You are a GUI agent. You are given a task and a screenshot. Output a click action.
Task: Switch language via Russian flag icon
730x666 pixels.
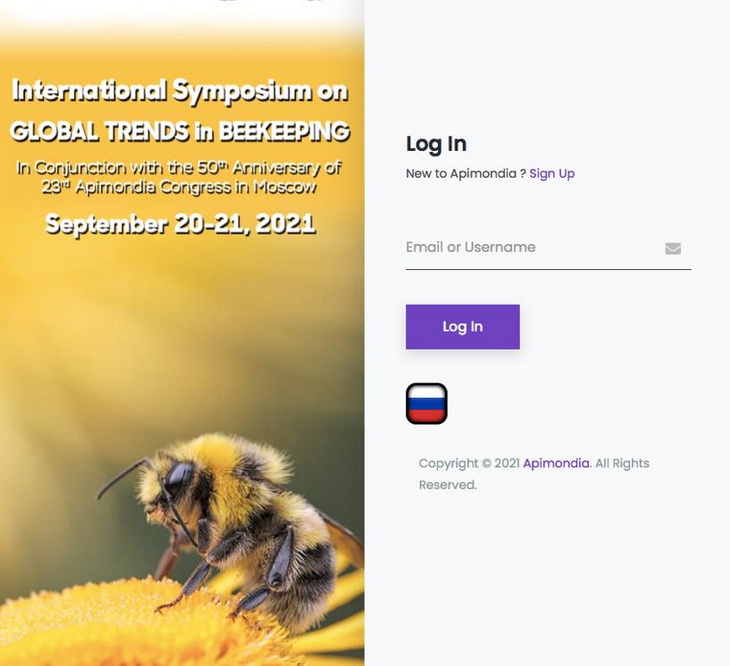point(426,404)
